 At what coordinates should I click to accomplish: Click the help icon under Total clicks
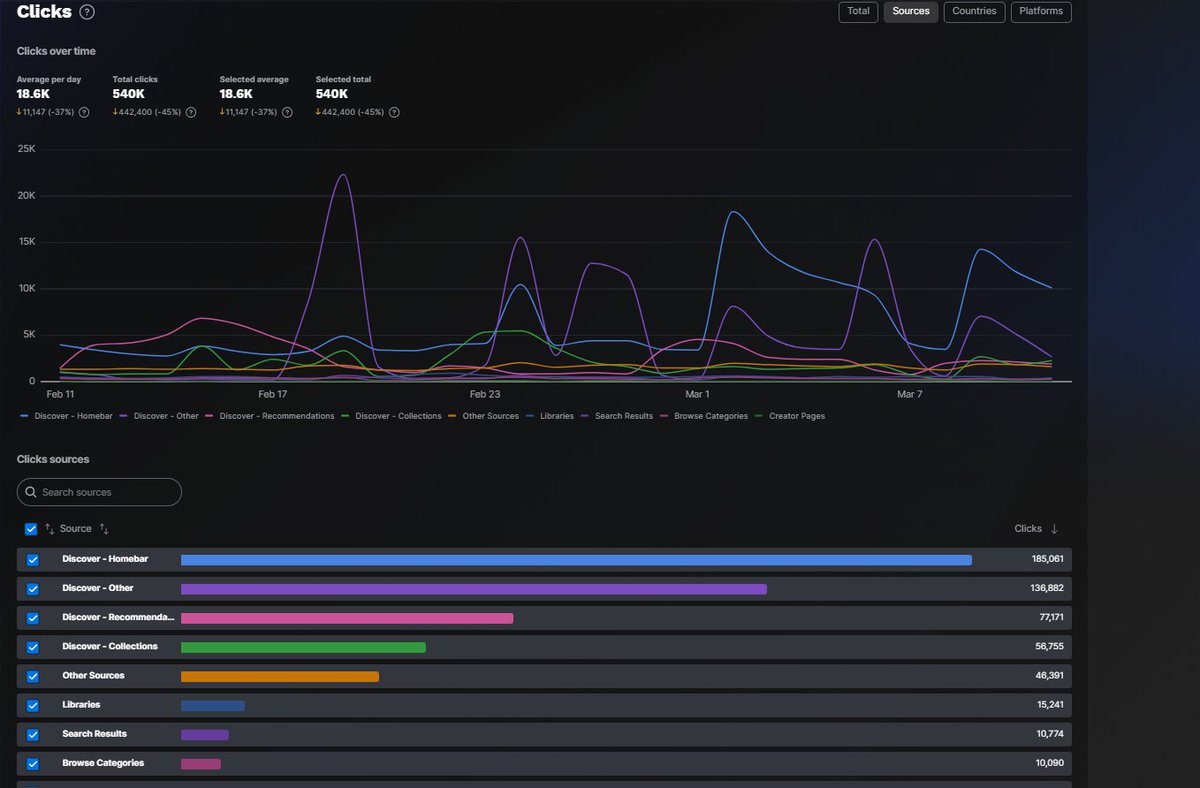(190, 112)
